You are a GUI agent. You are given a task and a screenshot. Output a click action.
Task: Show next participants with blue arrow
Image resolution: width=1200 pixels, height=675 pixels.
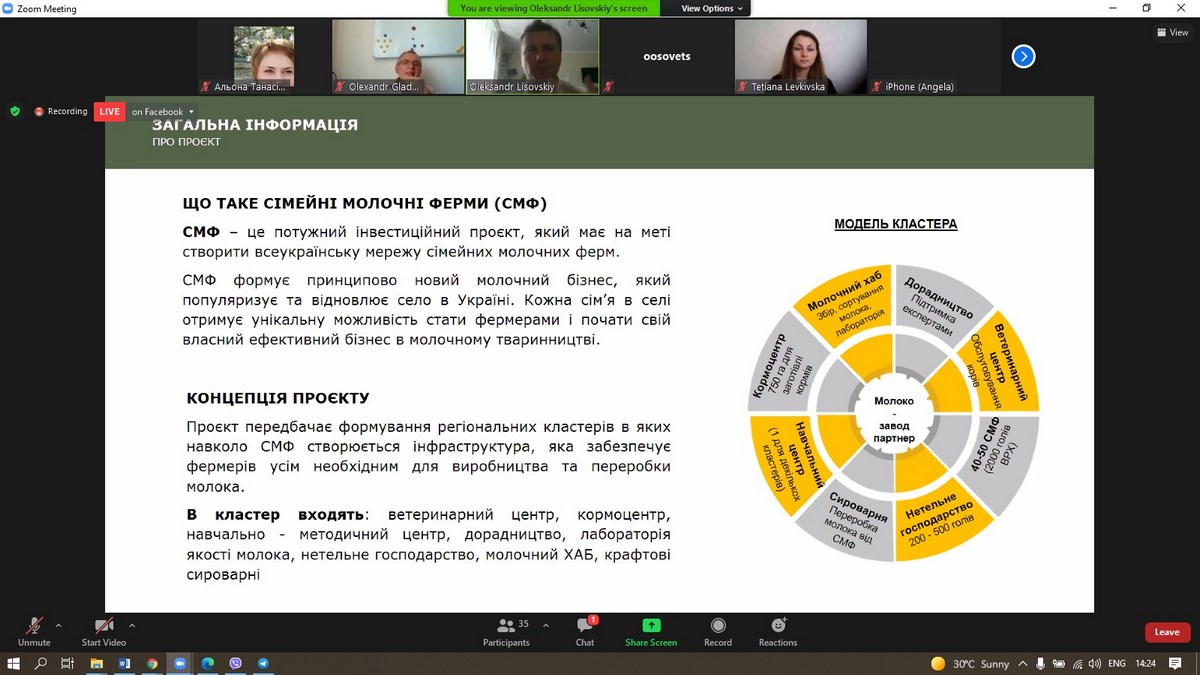pyautogui.click(x=1023, y=57)
